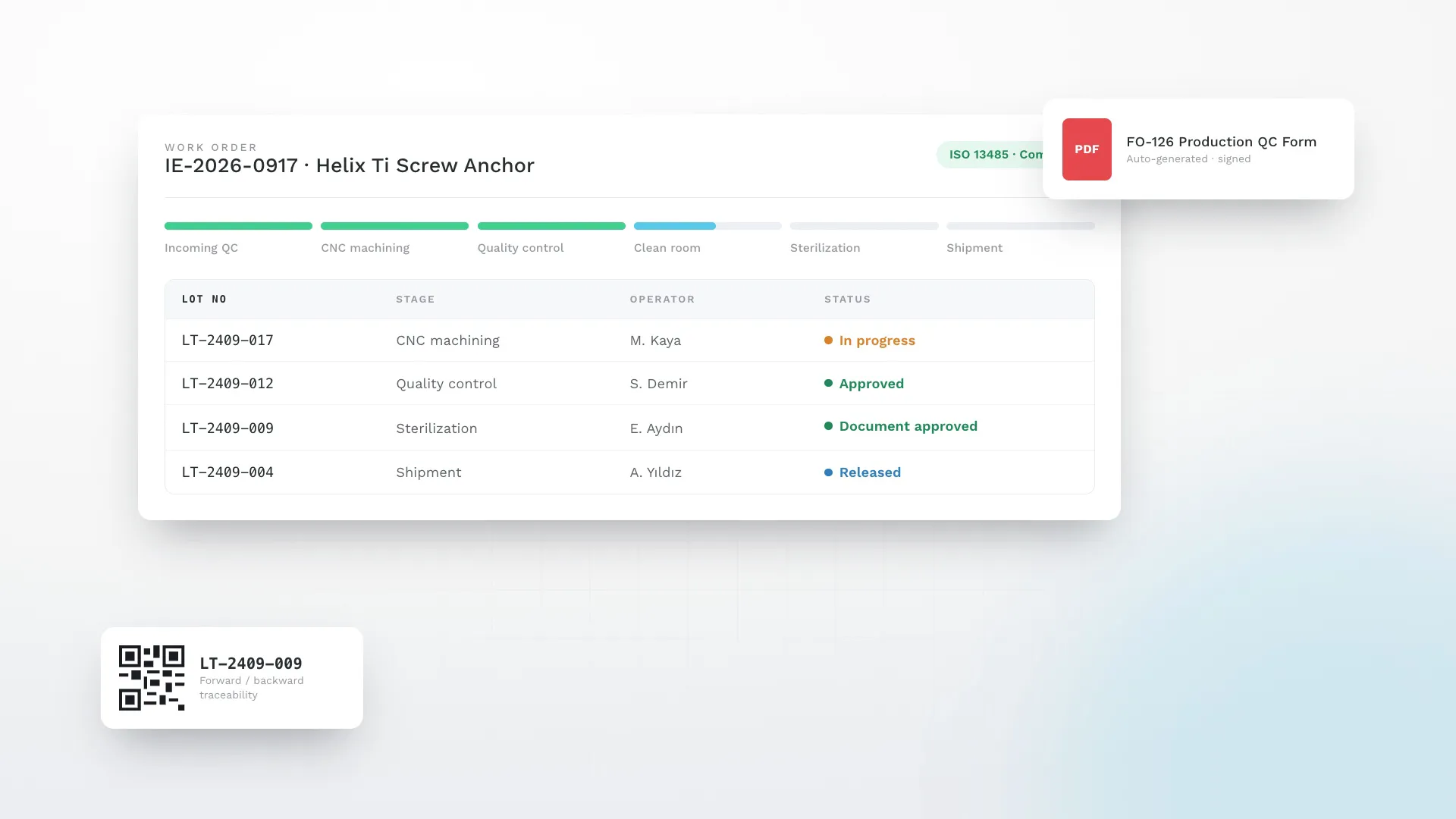Click the Forward / backward traceability caption

(252, 688)
